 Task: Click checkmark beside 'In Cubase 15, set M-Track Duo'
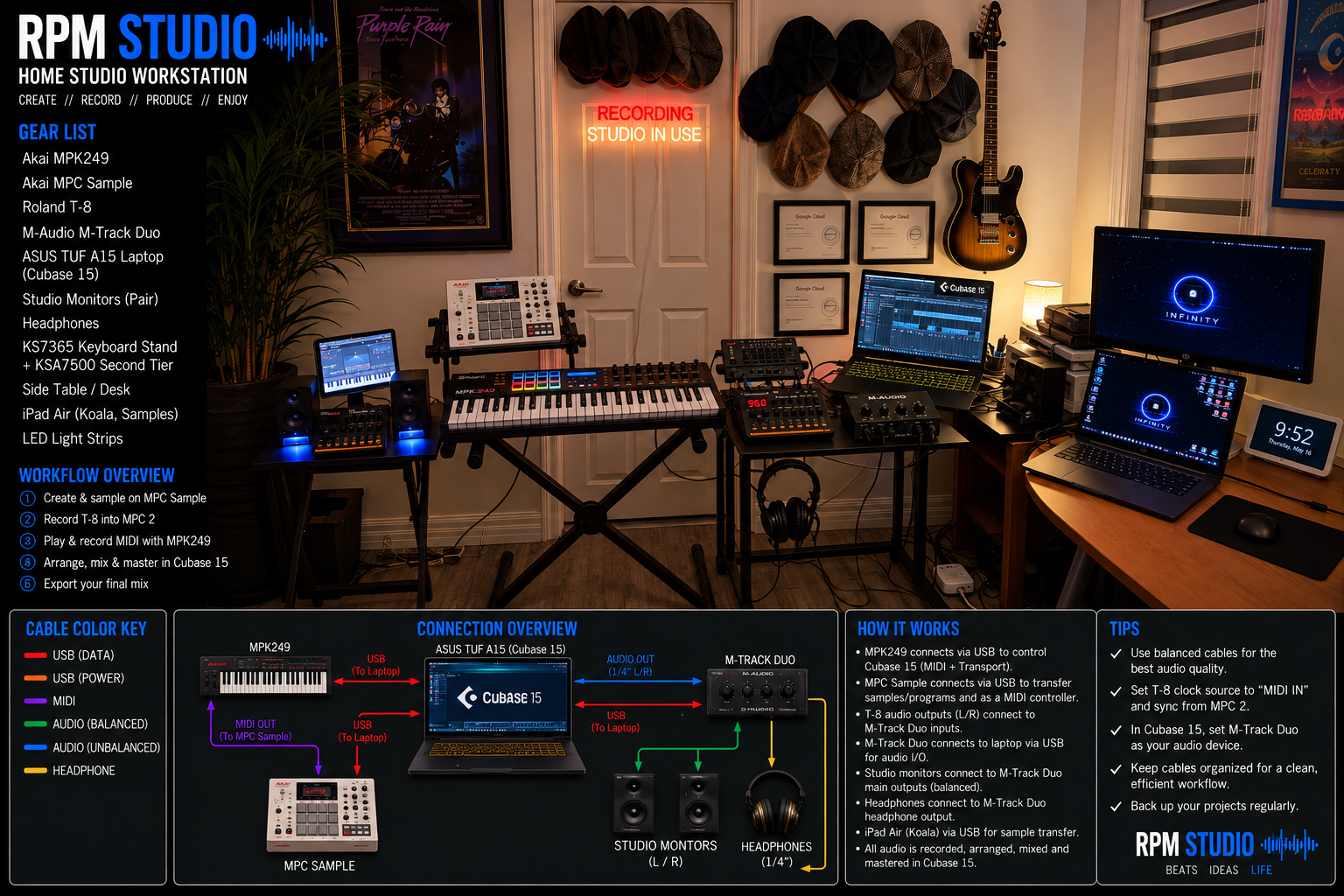[1116, 730]
